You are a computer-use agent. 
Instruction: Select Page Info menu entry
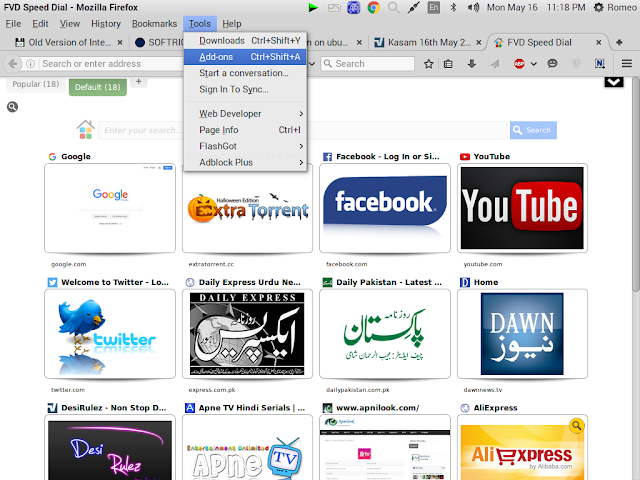click(245, 130)
